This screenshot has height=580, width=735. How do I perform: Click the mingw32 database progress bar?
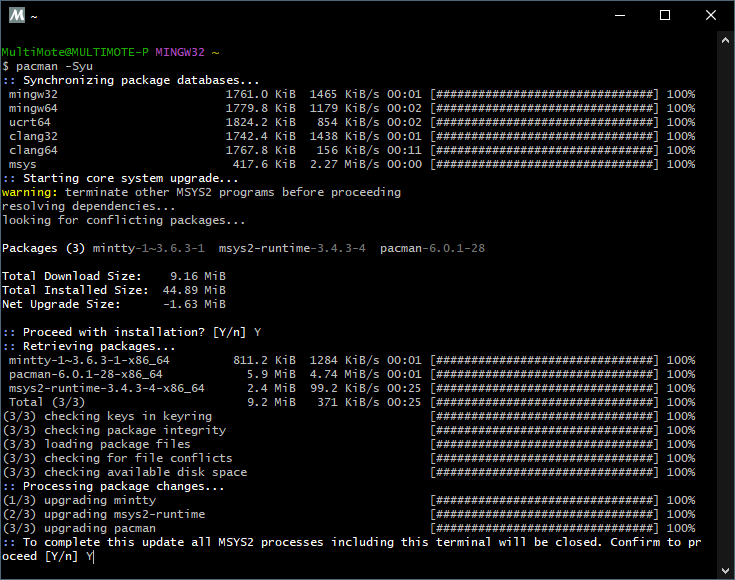tap(545, 94)
